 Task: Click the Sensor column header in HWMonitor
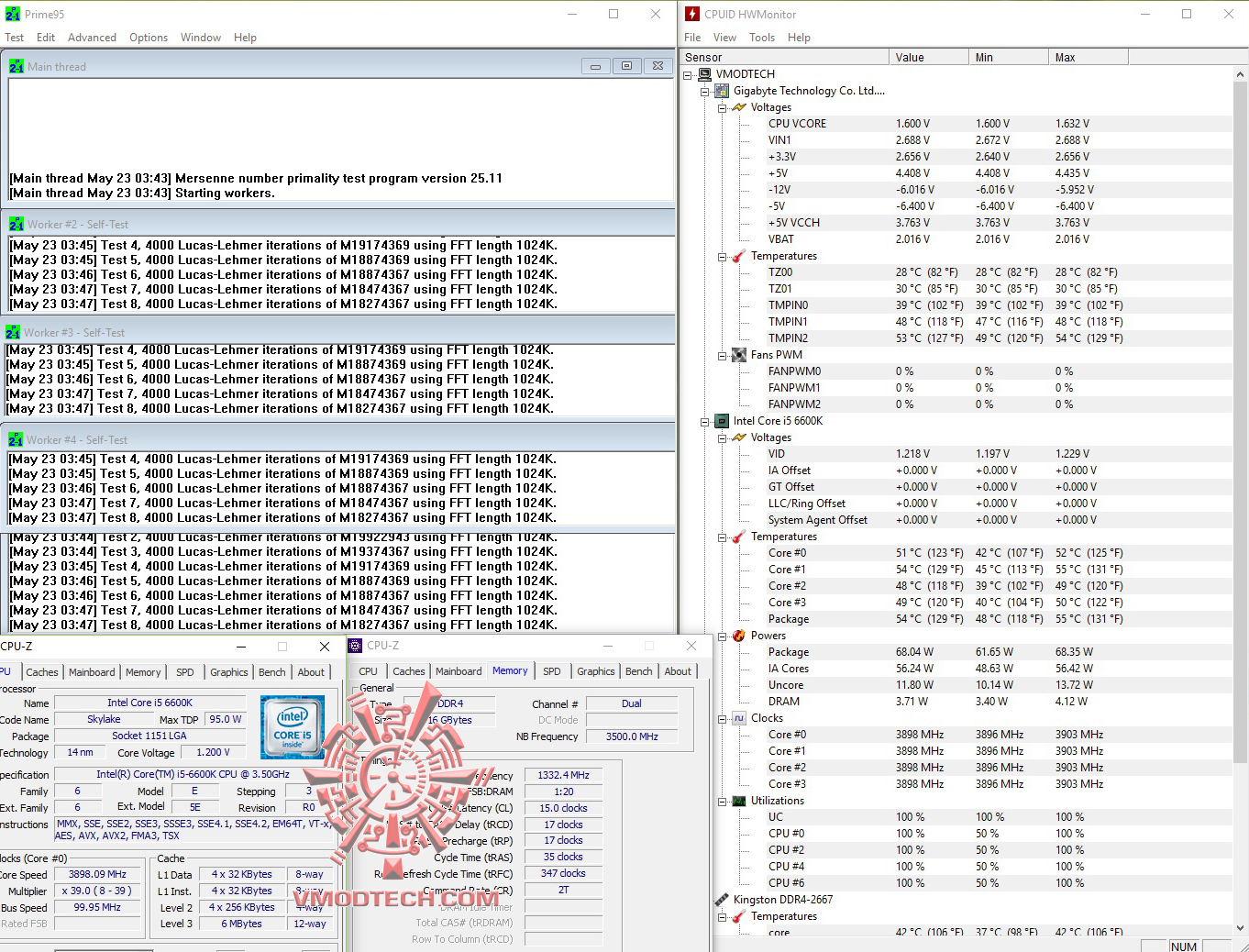click(x=785, y=57)
